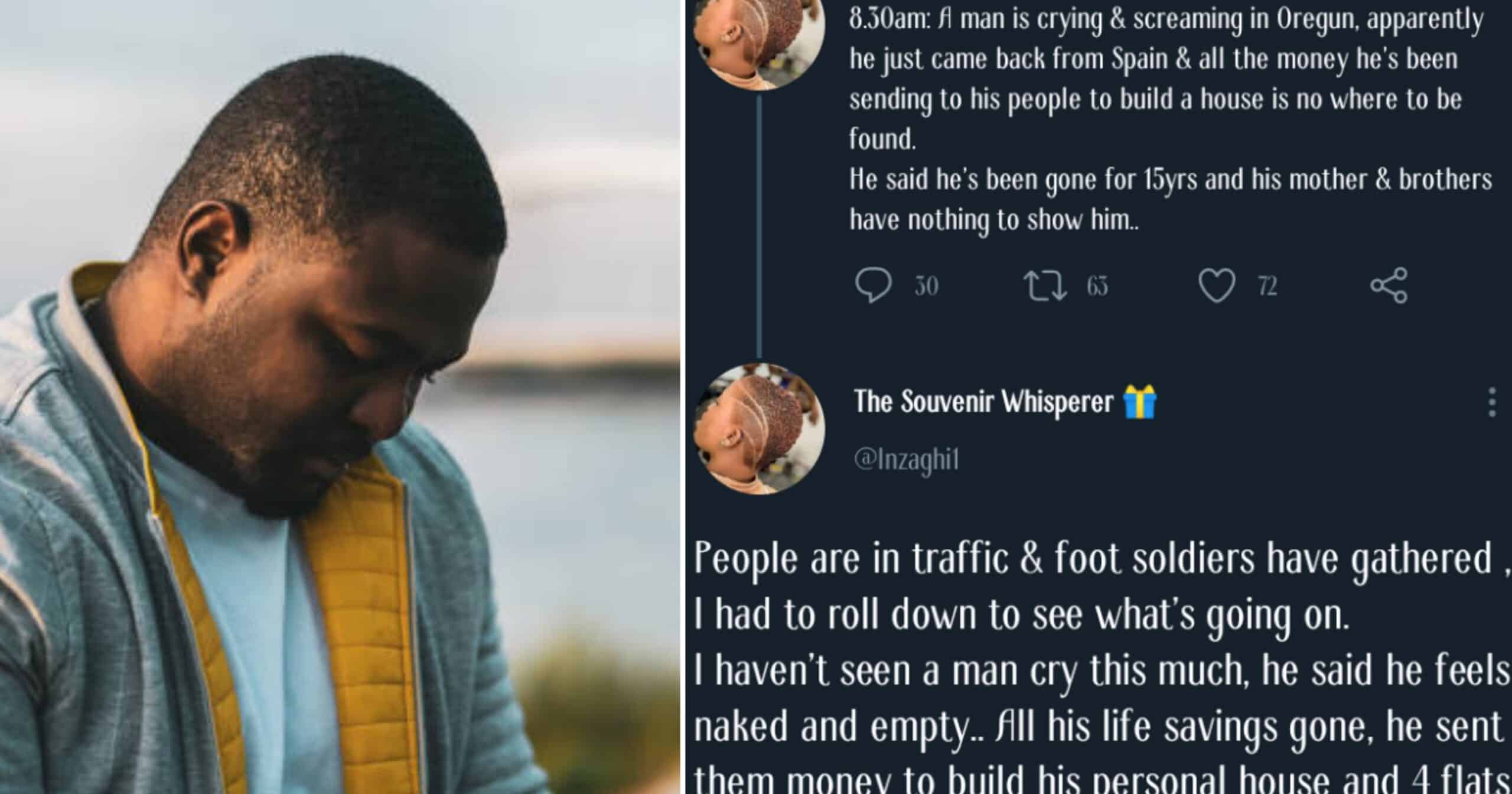The image size is (1512, 794).
Task: Open The Souvenir Whisperer profile name
Action: click(x=983, y=402)
